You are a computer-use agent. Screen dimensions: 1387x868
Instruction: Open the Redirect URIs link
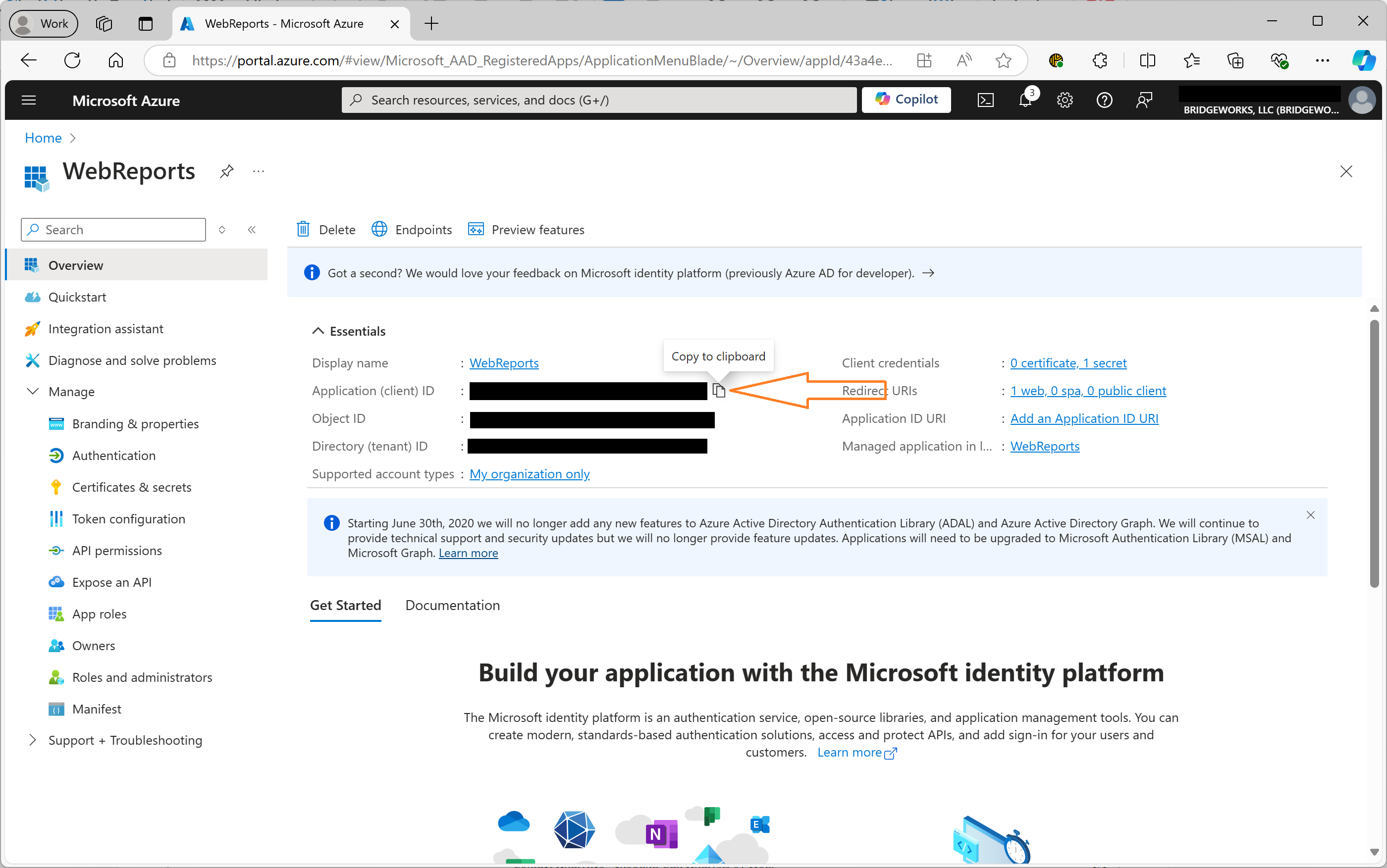click(1088, 390)
